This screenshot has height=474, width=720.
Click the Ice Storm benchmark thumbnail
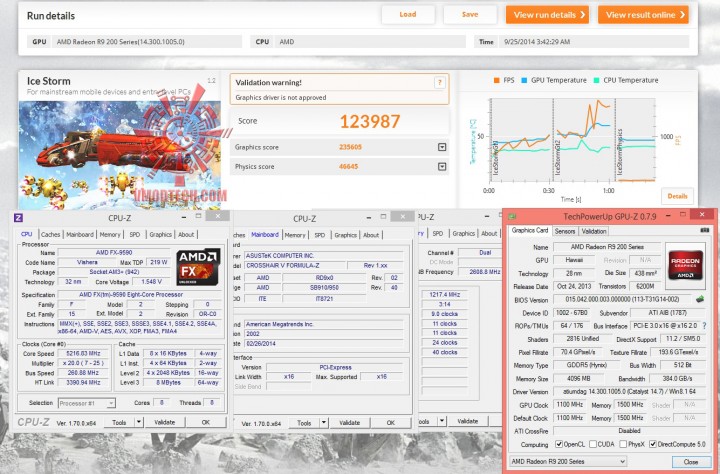click(x=119, y=155)
